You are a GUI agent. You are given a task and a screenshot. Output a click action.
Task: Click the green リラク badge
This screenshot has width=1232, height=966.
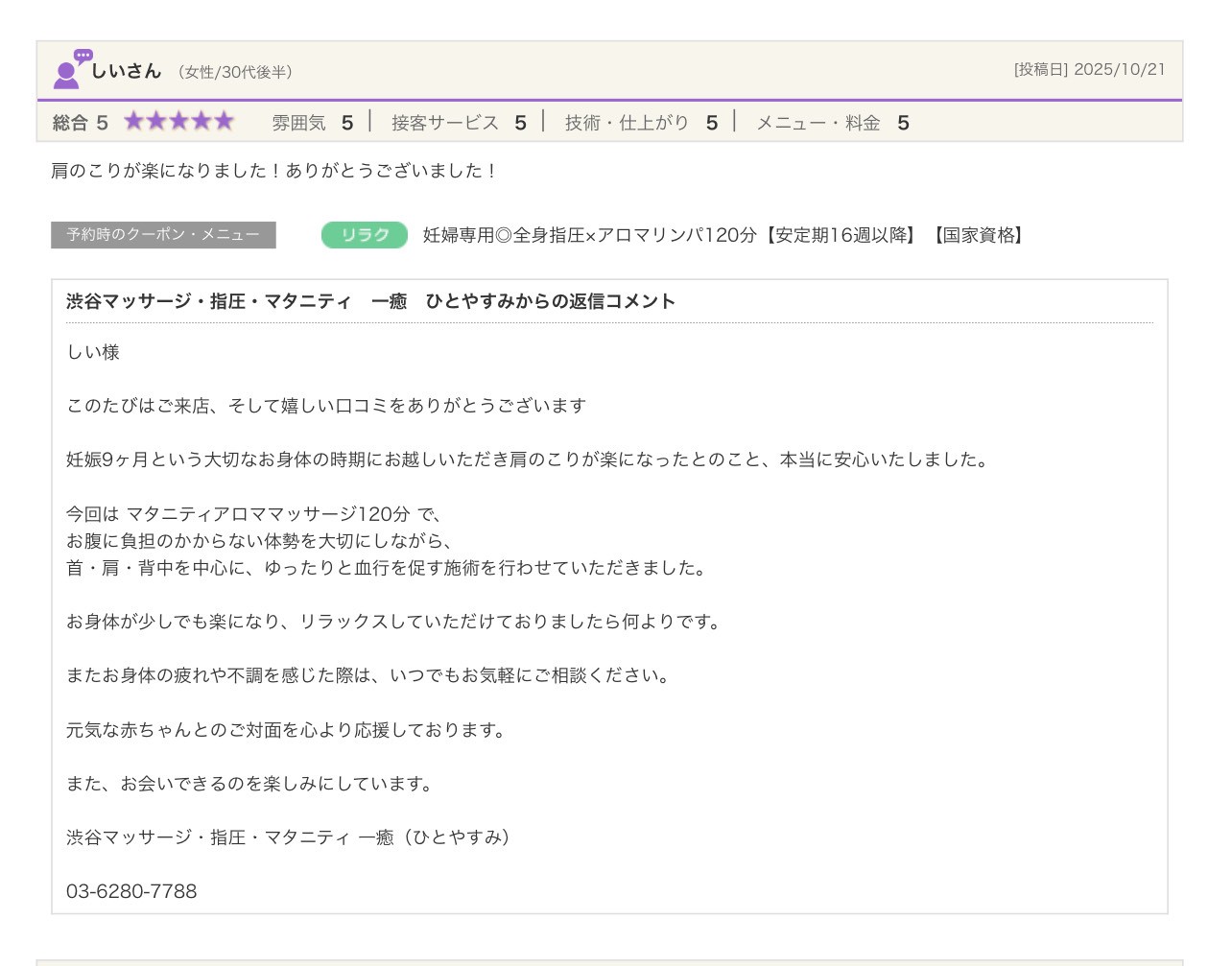click(365, 235)
